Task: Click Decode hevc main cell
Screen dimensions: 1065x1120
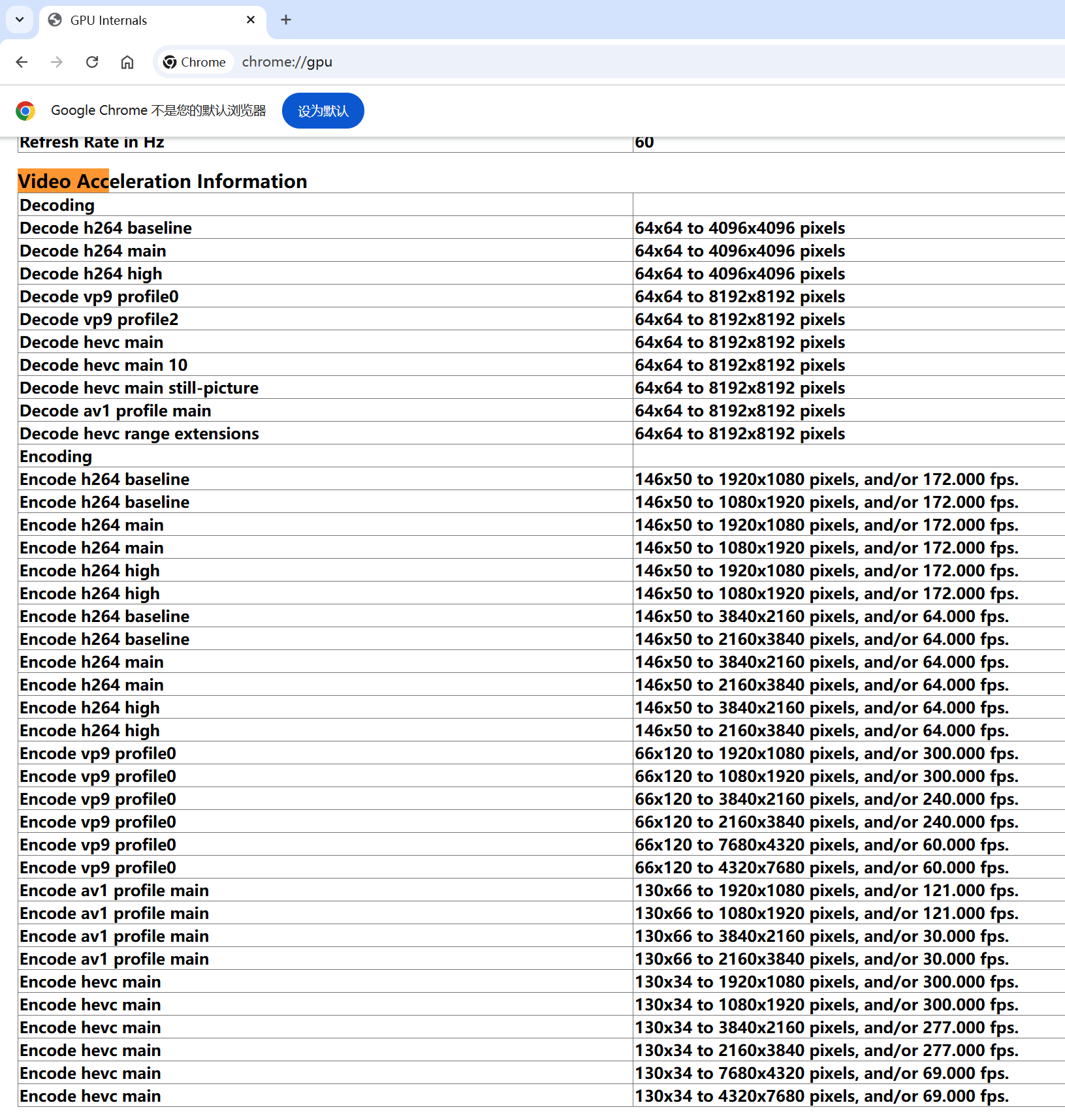Action: [325, 342]
